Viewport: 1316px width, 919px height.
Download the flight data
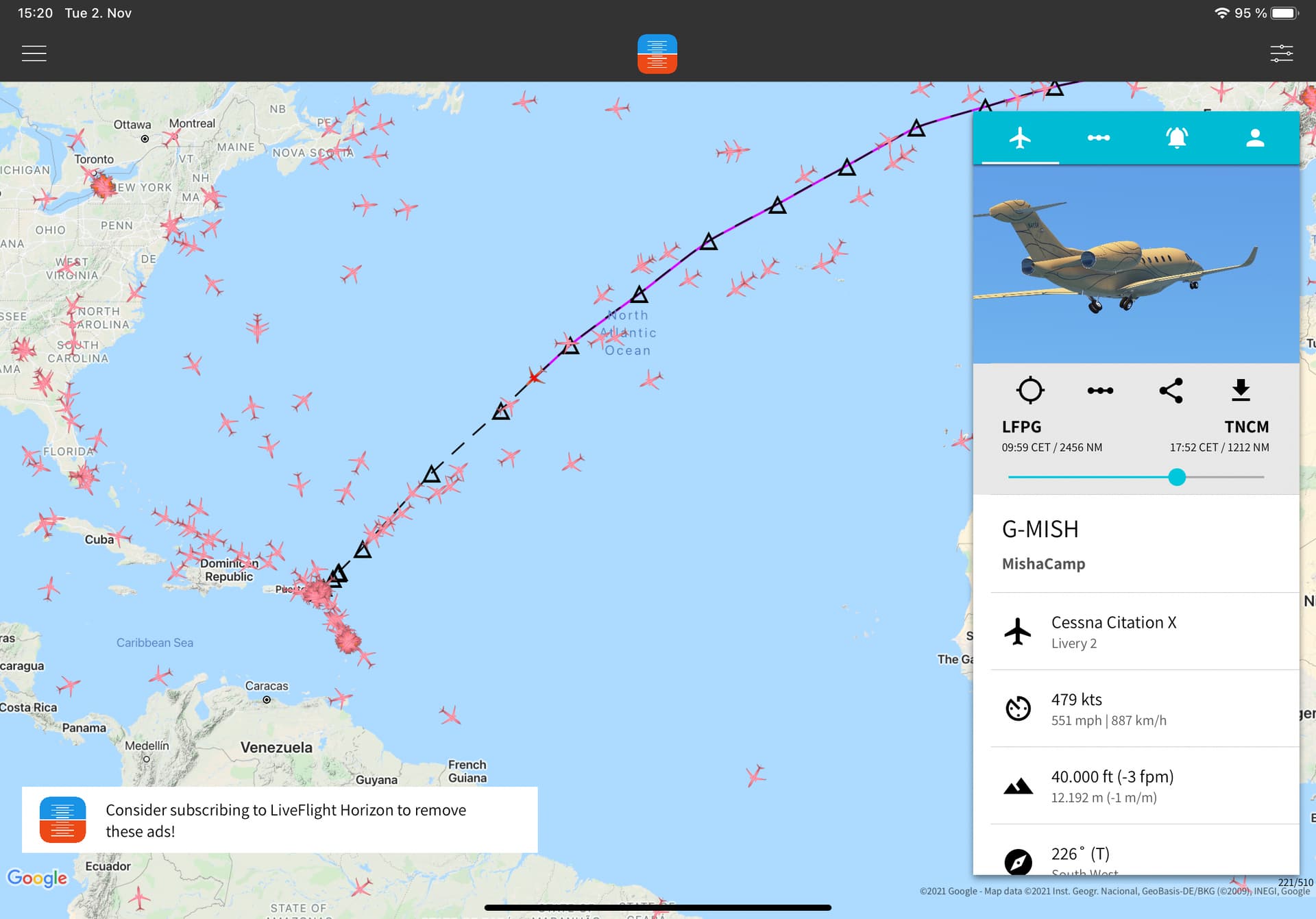click(x=1241, y=389)
